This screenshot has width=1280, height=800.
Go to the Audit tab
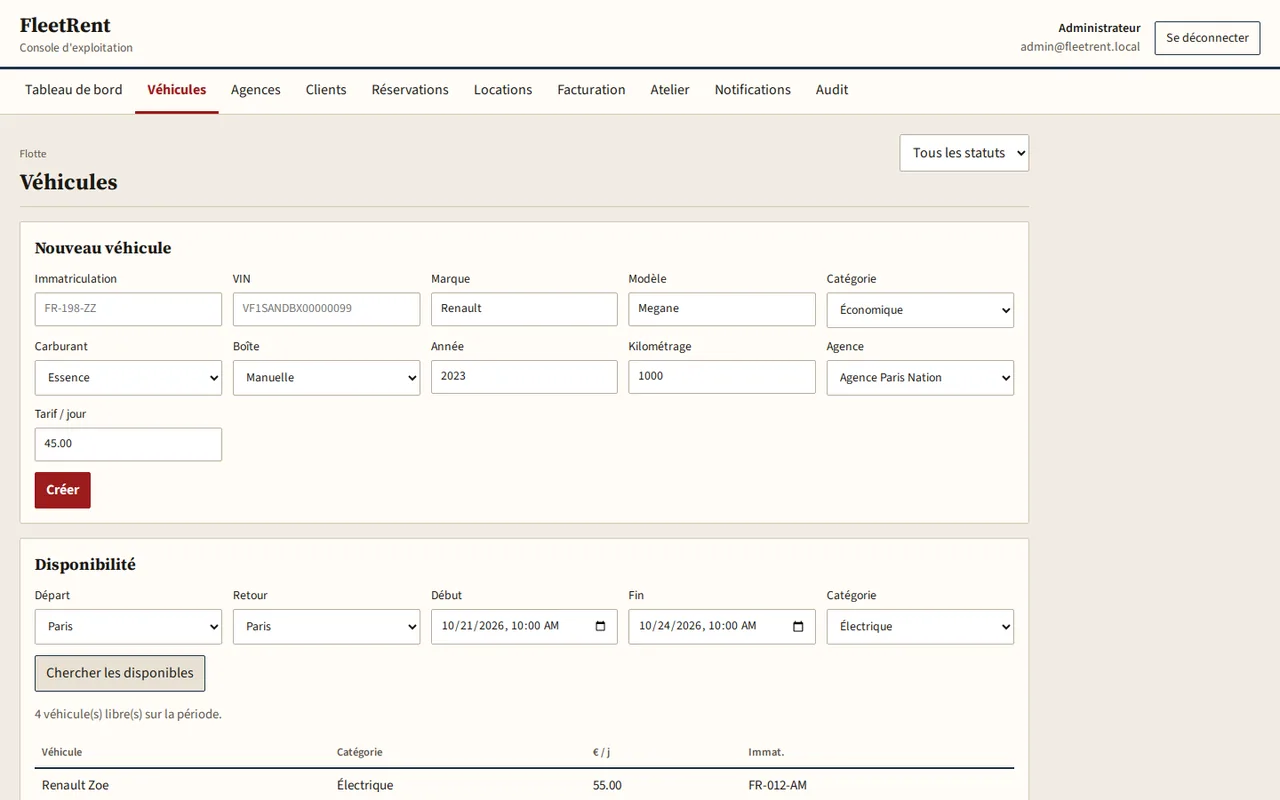pyautogui.click(x=832, y=90)
